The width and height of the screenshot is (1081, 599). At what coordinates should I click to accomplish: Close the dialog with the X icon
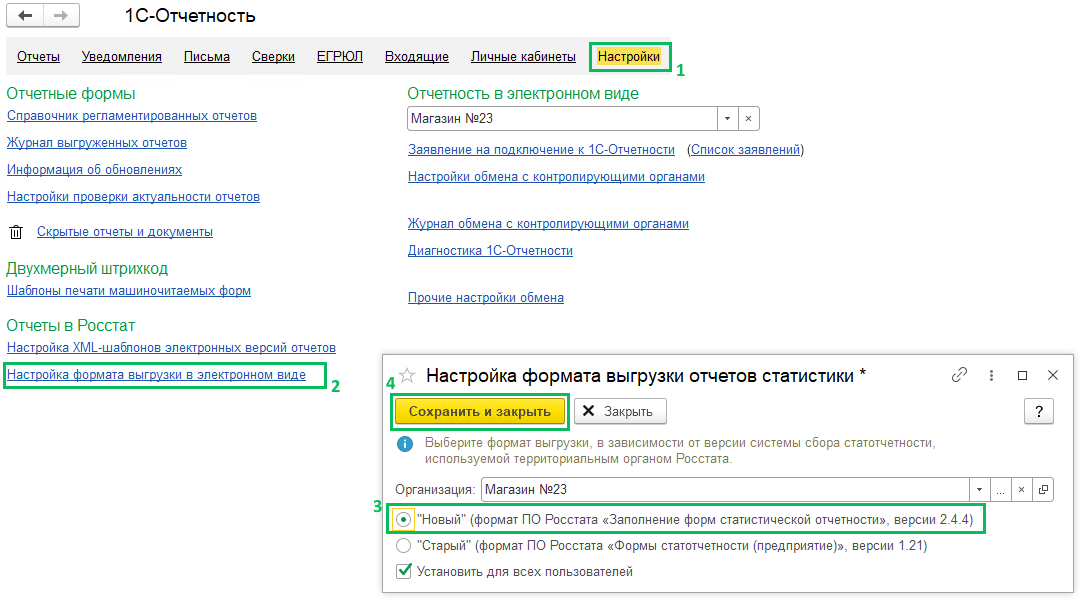(x=1053, y=375)
